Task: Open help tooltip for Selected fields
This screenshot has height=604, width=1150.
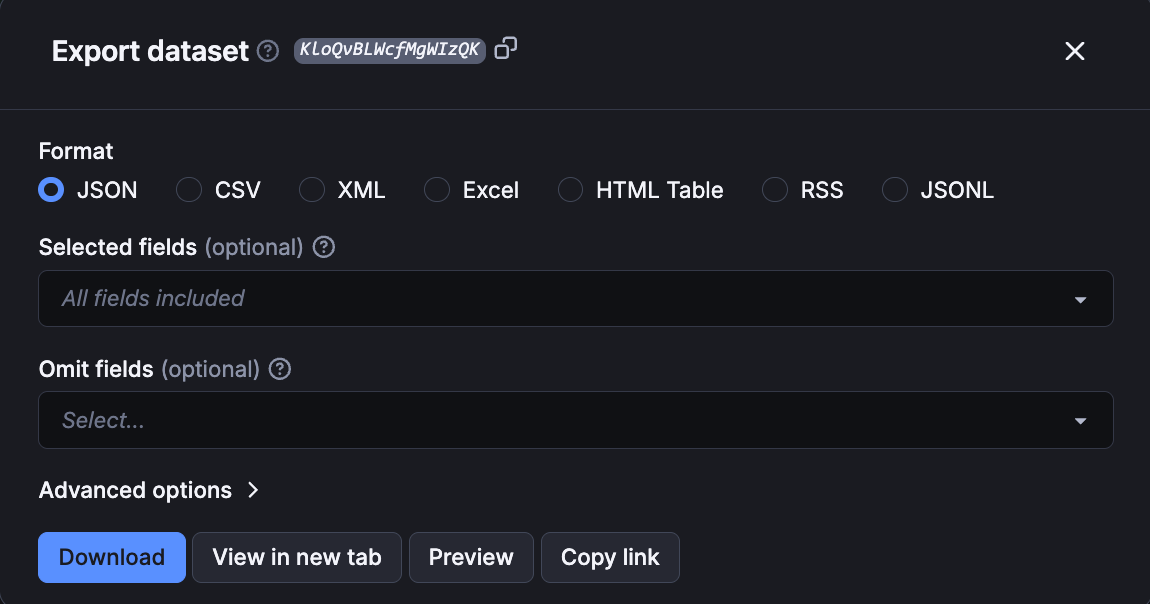Action: pos(323,247)
